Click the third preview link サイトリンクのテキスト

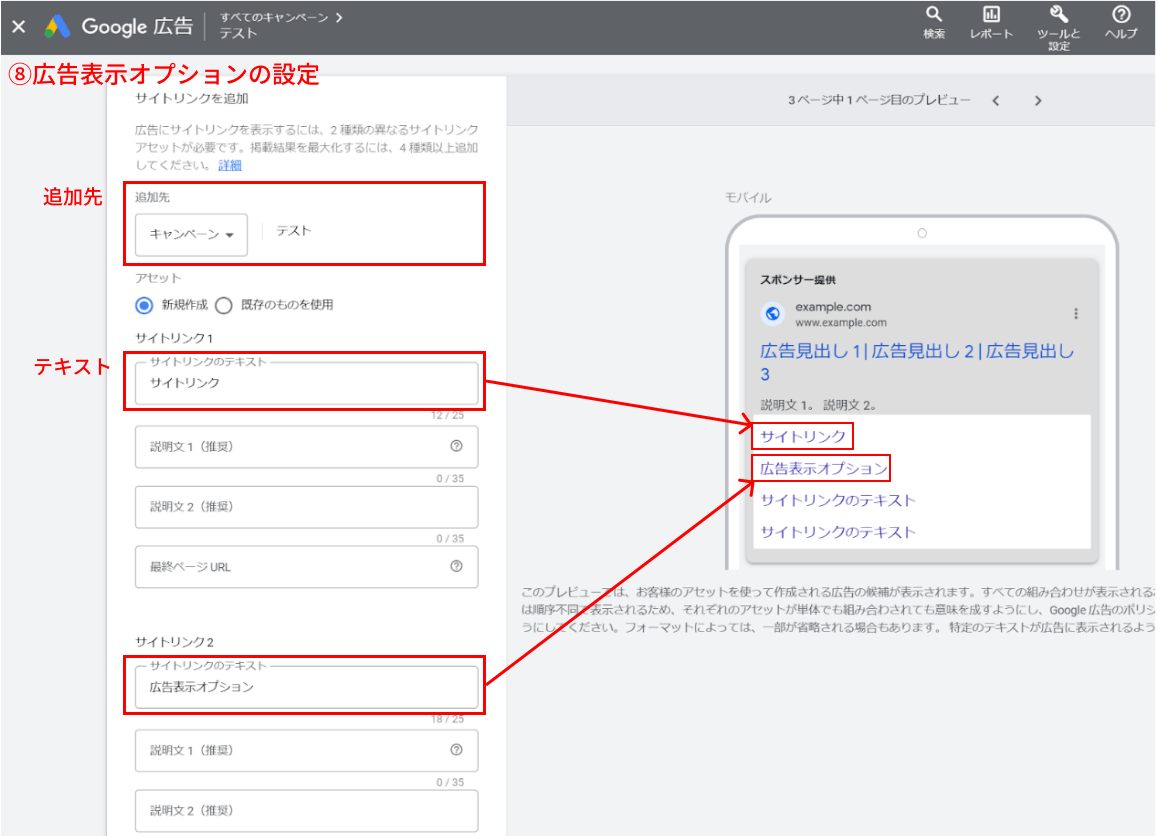(837, 500)
